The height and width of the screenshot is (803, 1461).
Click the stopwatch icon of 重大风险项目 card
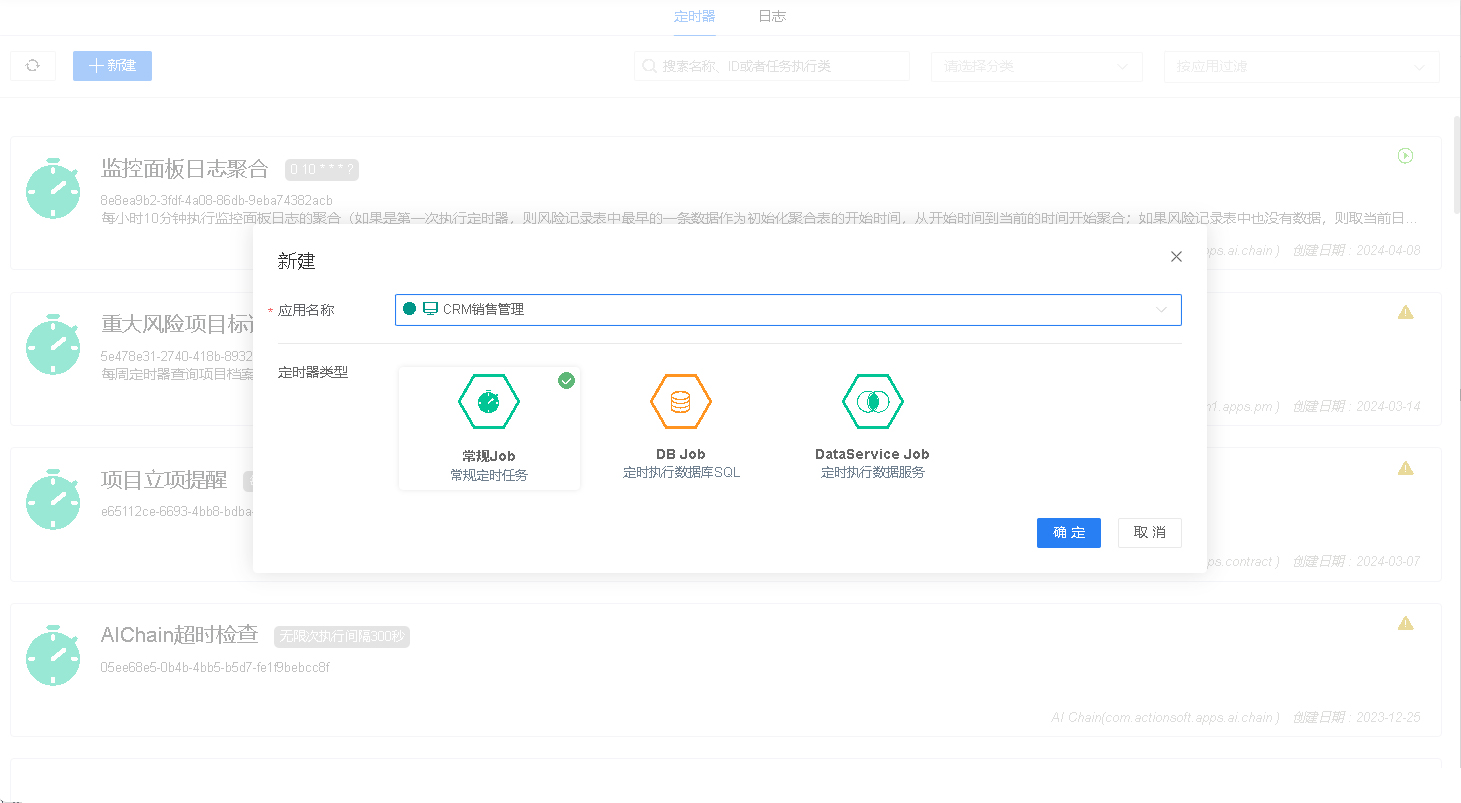coord(53,344)
